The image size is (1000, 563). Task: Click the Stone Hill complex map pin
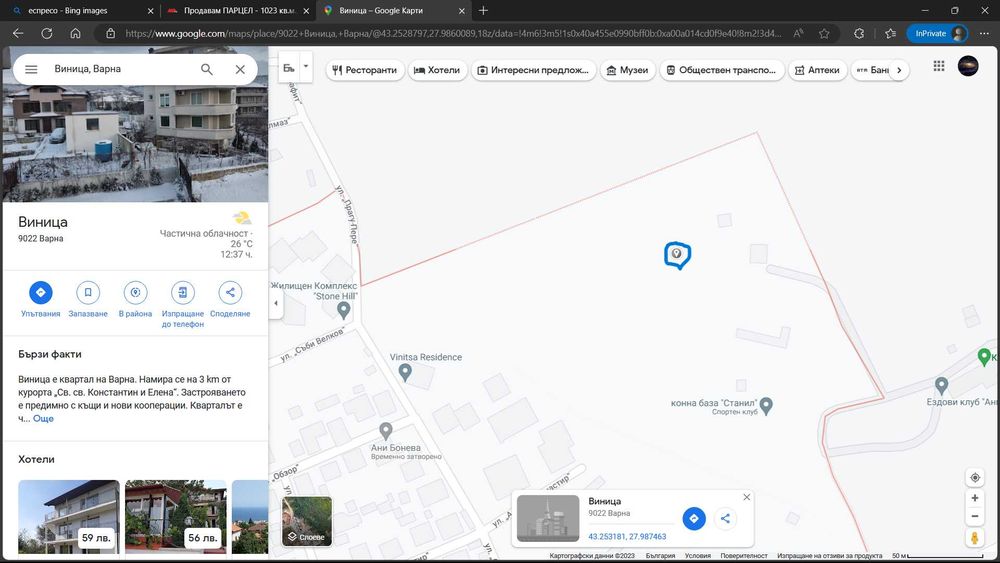pos(344,310)
